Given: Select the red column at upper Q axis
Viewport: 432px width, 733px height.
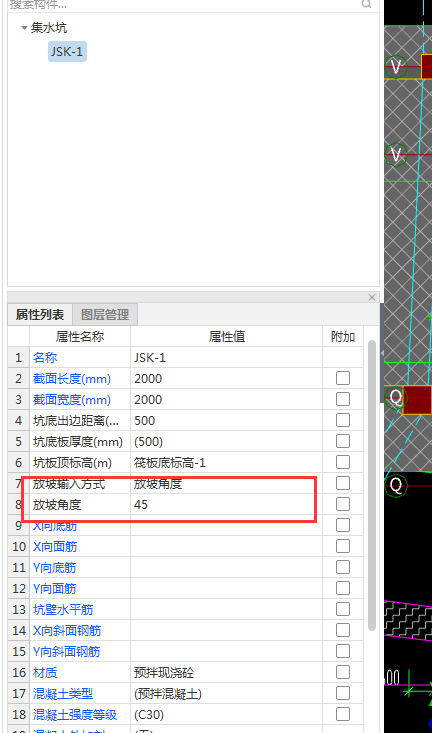Looking at the screenshot, I should point(417,400).
